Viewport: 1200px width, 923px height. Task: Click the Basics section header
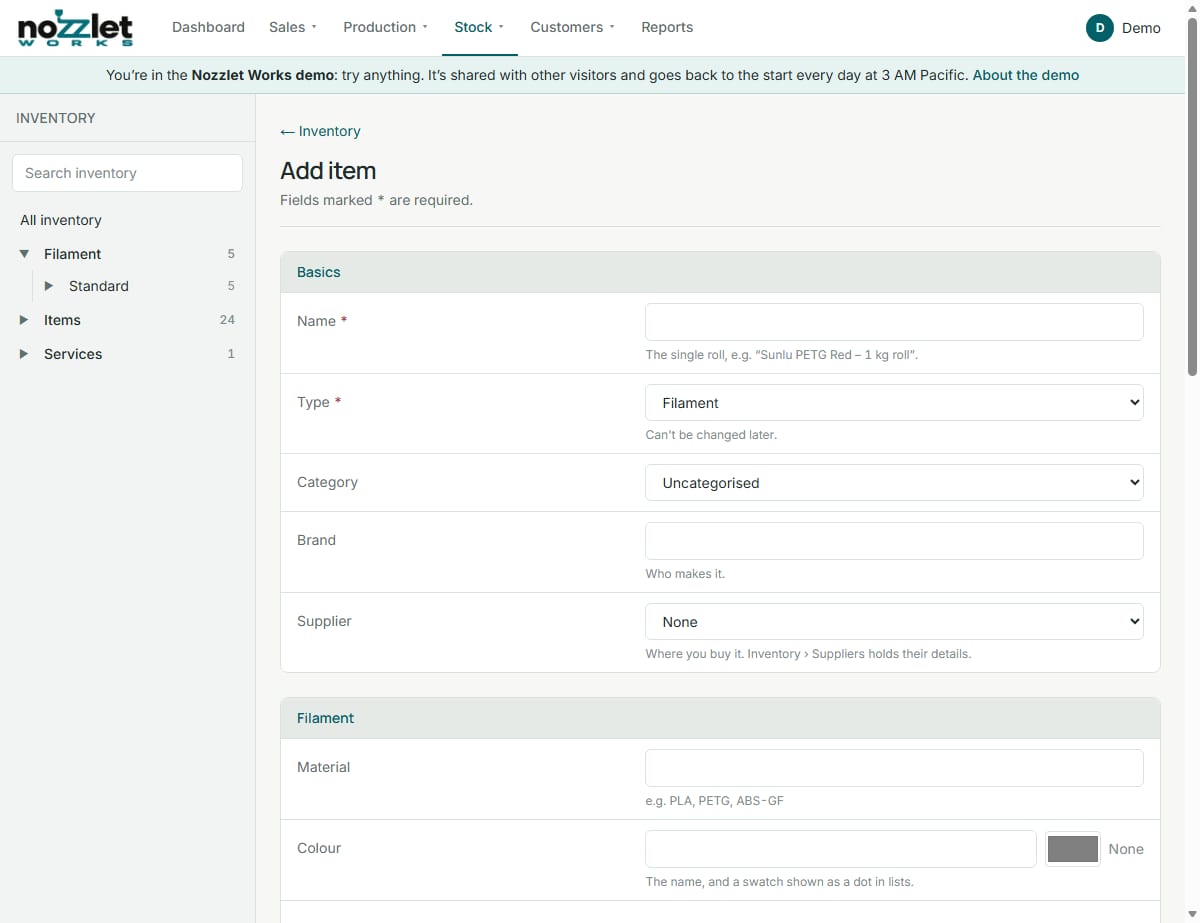(720, 272)
